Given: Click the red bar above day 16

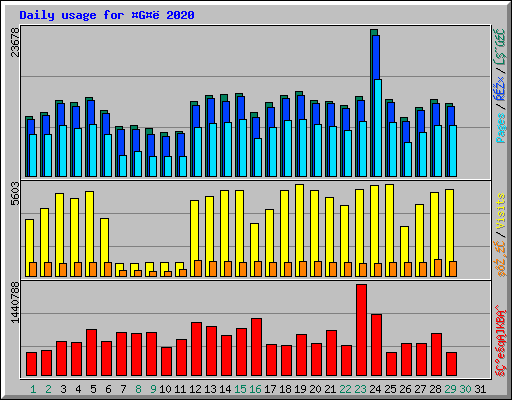Looking at the screenshot, I should [x=256, y=347].
